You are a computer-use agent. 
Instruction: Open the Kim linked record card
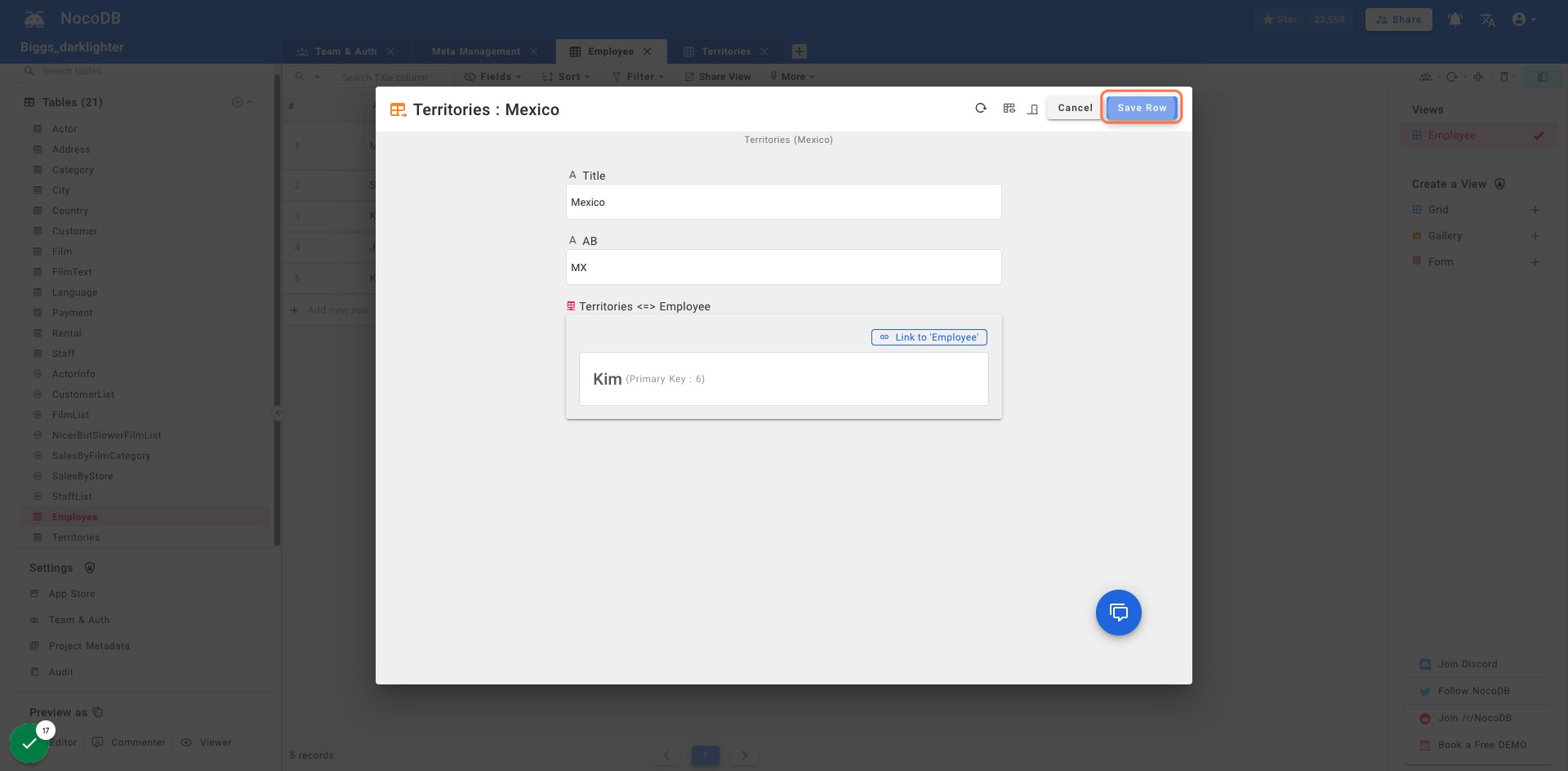click(784, 379)
